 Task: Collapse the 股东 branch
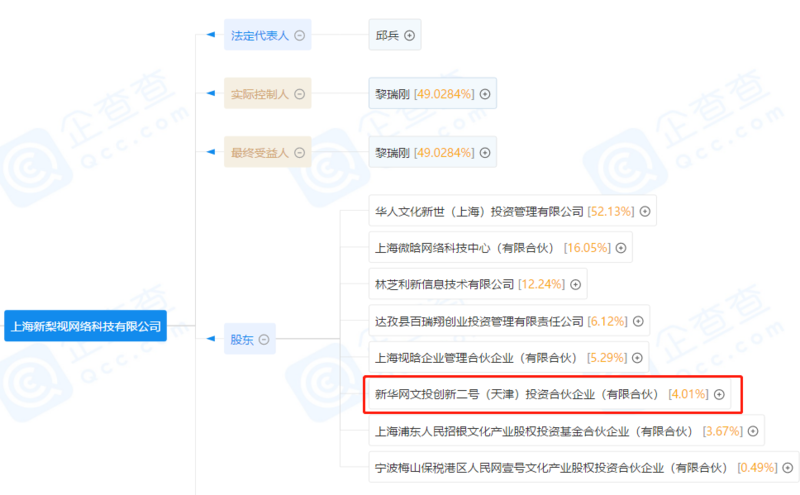pos(264,339)
